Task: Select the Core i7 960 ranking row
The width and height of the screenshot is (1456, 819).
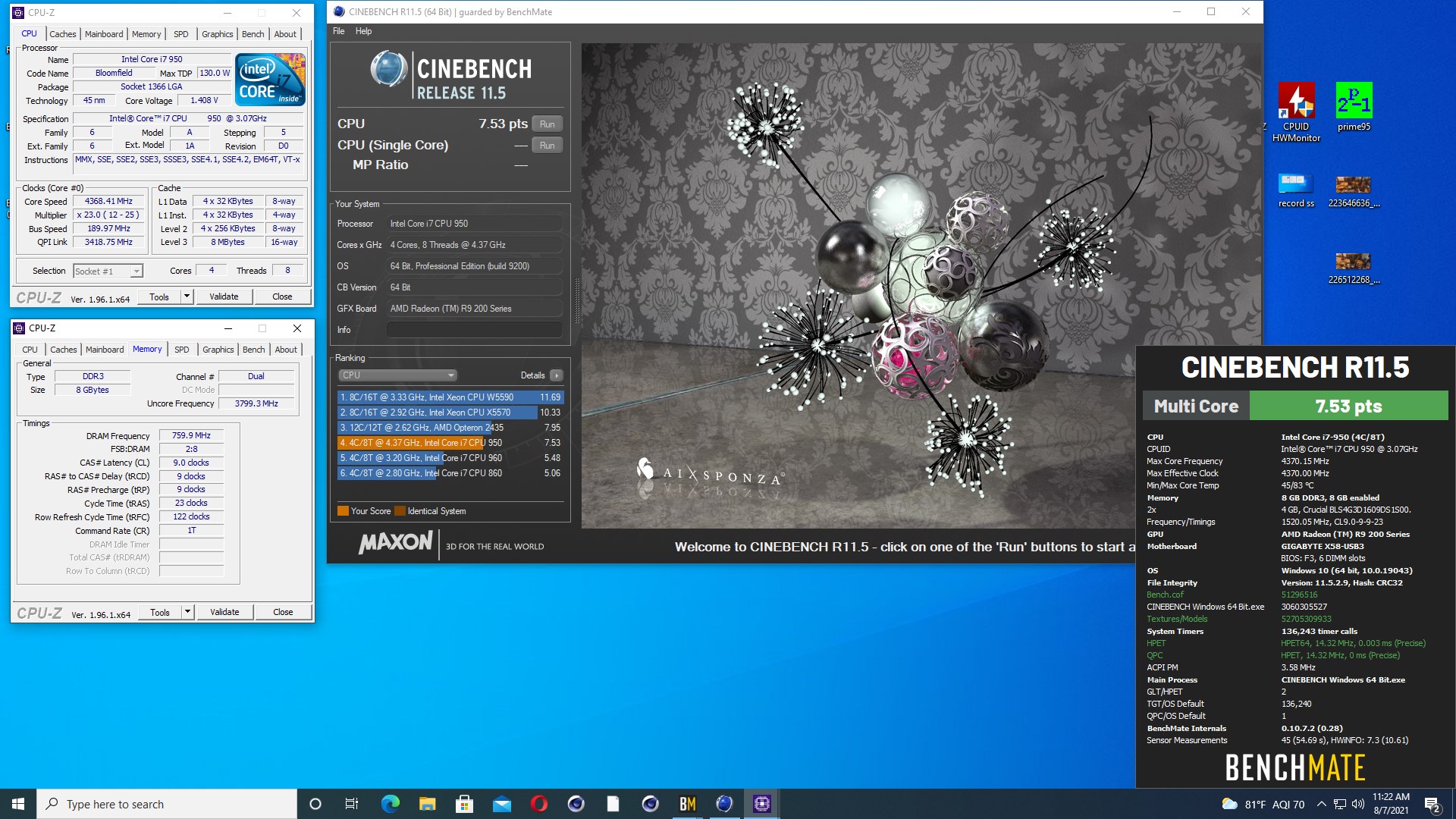Action: 450,458
